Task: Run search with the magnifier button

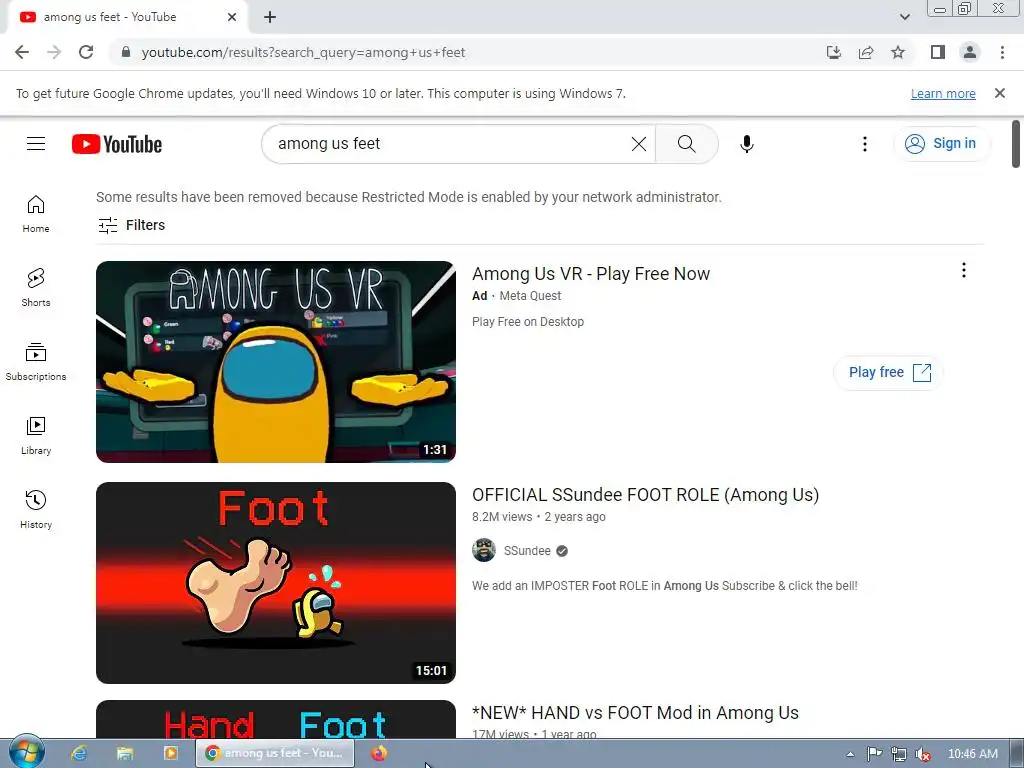Action: 686,144
